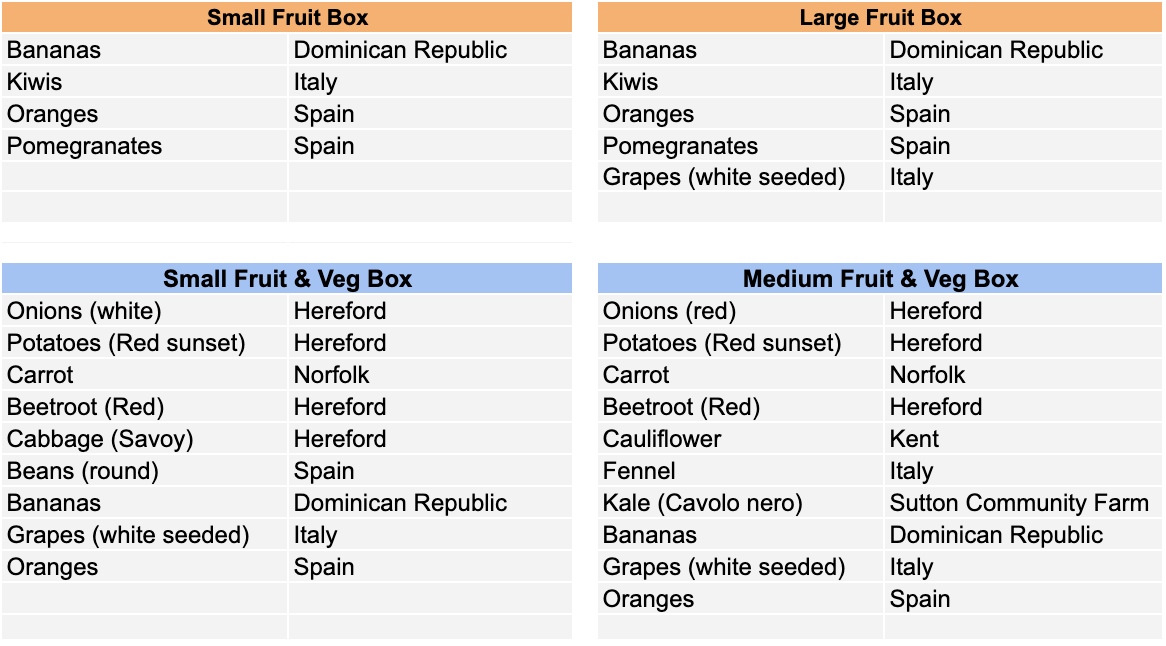Click Grapes (white seeded) in Large Fruit Box
The height and width of the screenshot is (646, 1166).
(741, 177)
